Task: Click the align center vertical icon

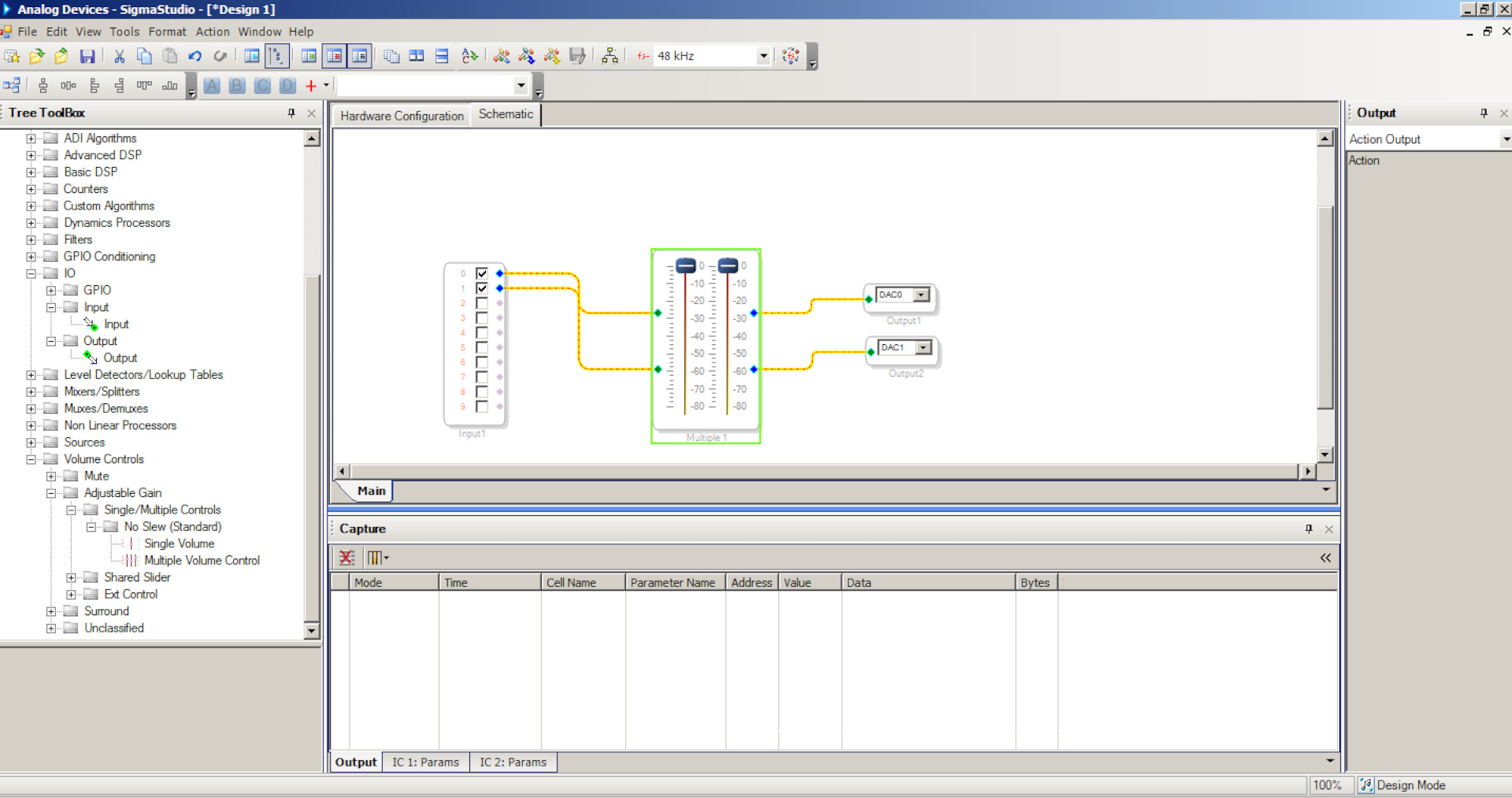Action: (43, 86)
